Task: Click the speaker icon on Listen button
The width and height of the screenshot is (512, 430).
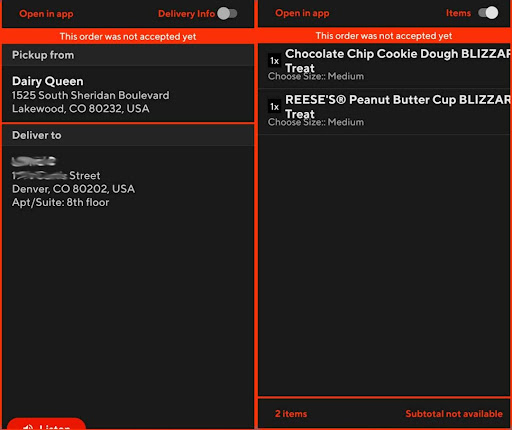Action: click(28, 427)
